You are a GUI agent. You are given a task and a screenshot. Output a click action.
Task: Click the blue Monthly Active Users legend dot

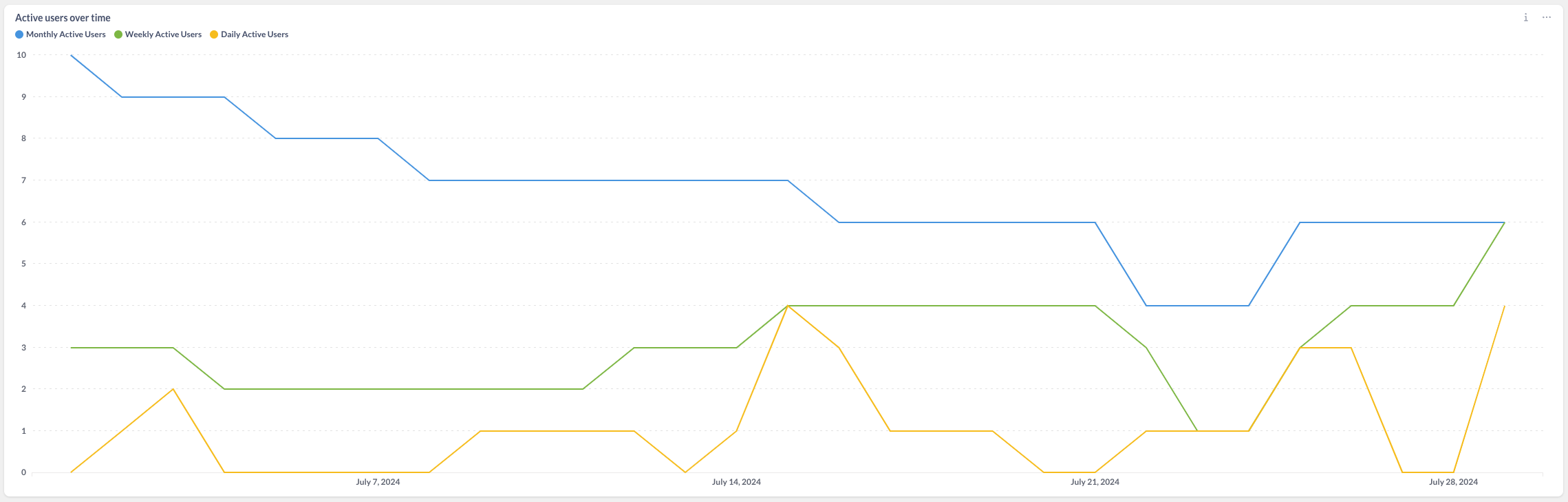click(x=19, y=34)
